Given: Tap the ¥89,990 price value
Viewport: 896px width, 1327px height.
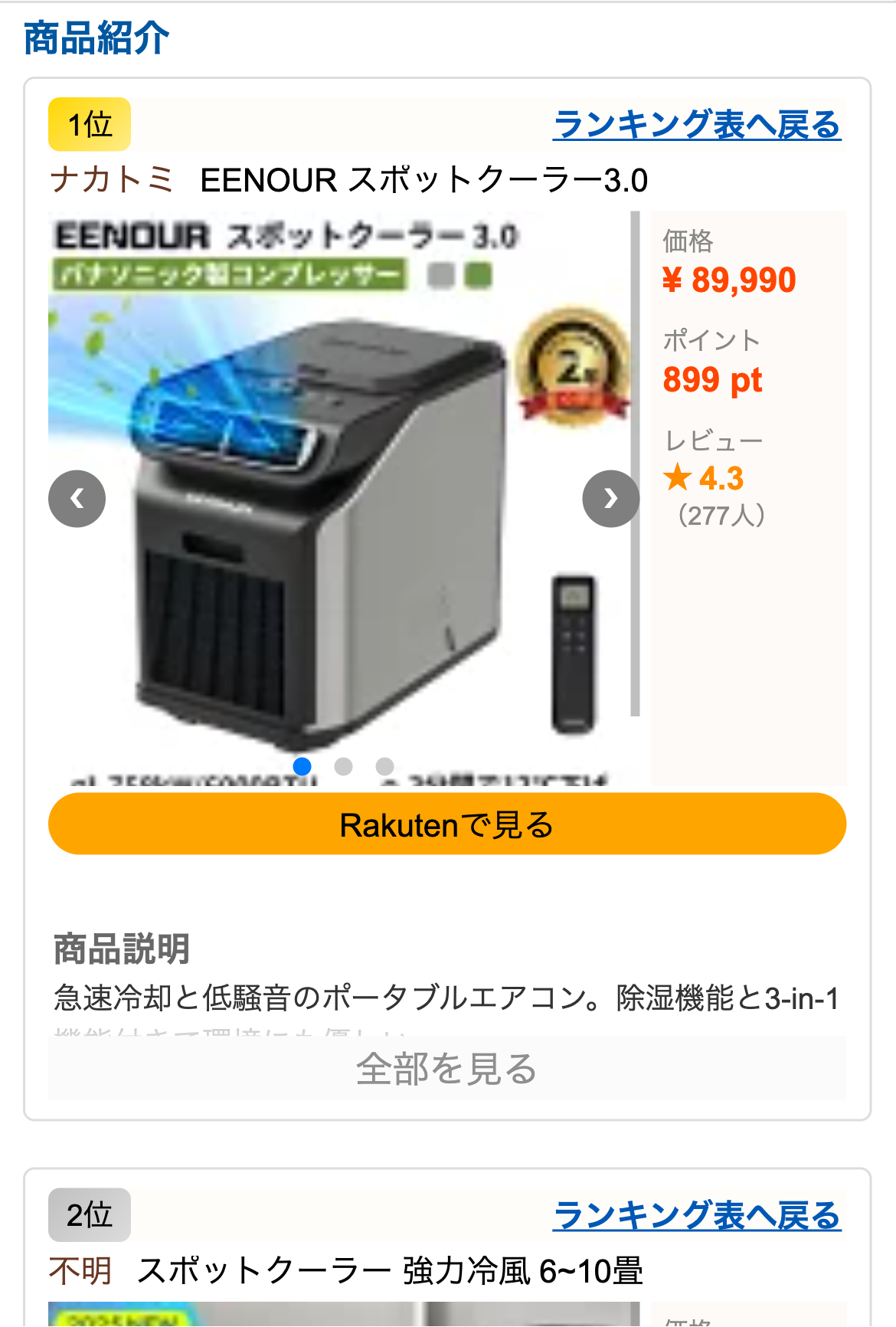Looking at the screenshot, I should point(729,280).
